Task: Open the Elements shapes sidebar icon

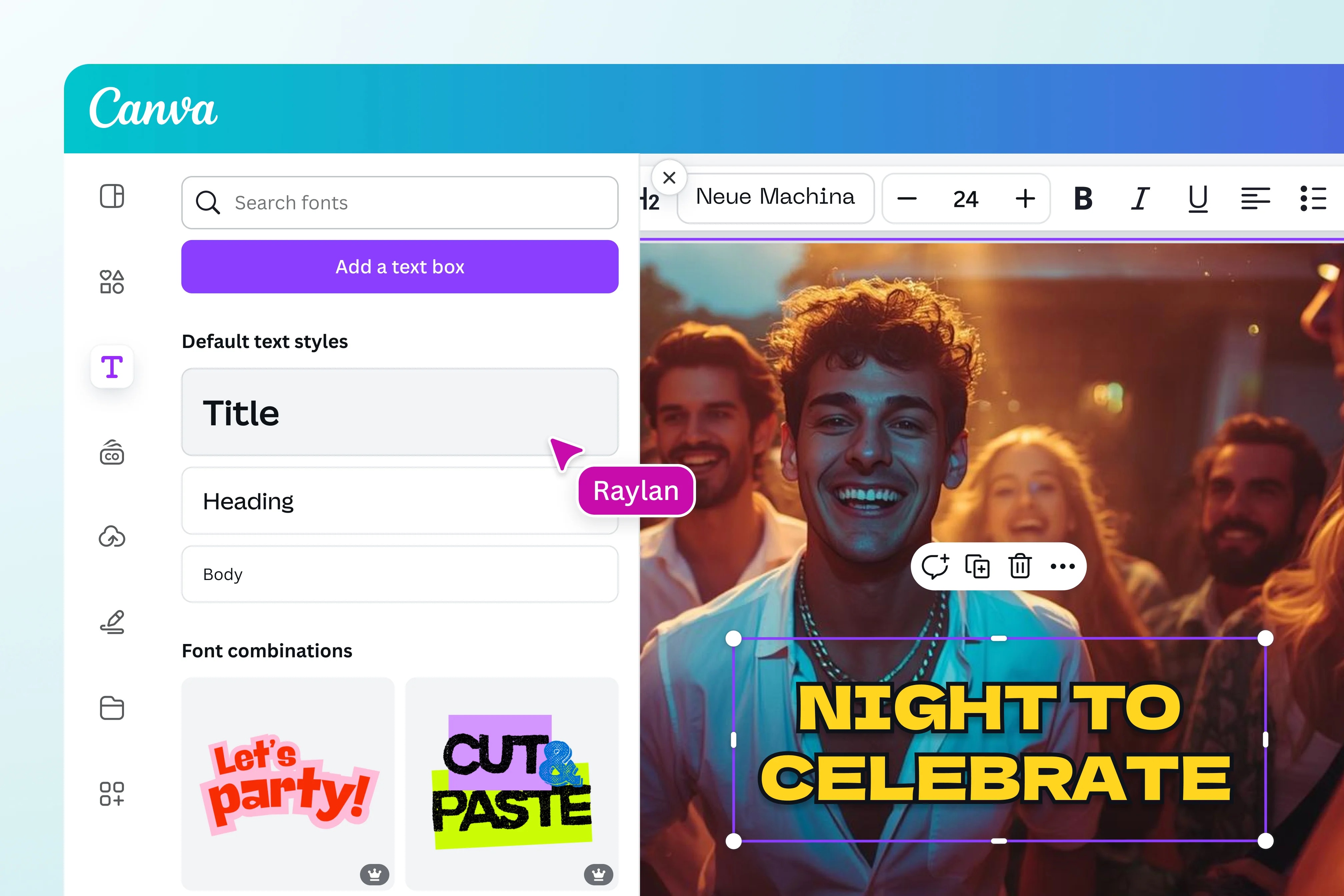Action: pyautogui.click(x=112, y=282)
